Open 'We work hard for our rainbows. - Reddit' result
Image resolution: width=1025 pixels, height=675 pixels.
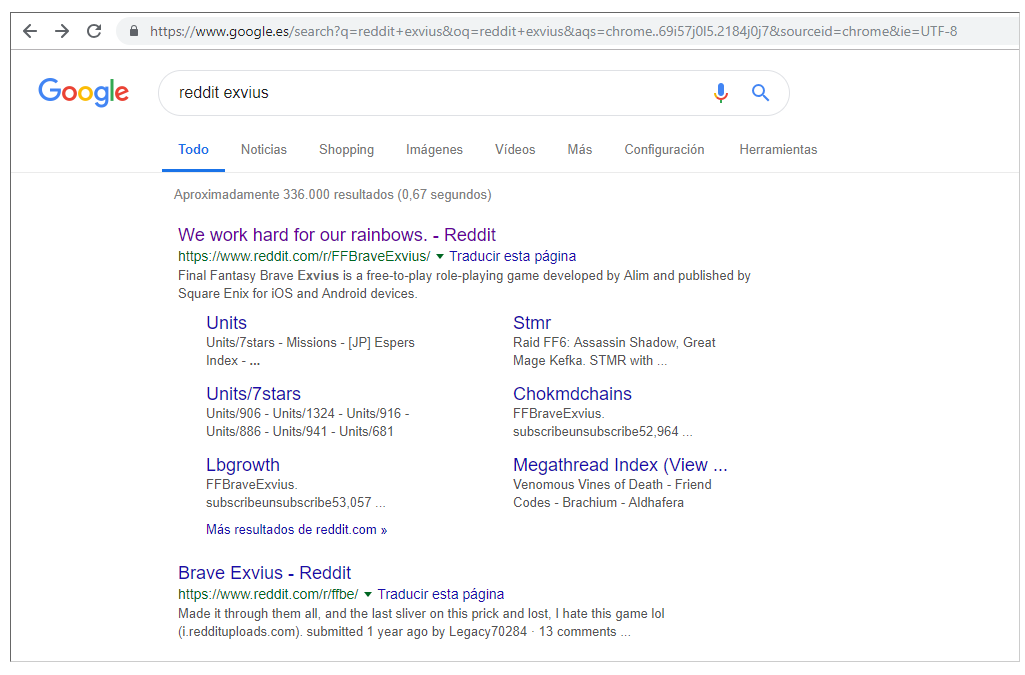tap(337, 235)
